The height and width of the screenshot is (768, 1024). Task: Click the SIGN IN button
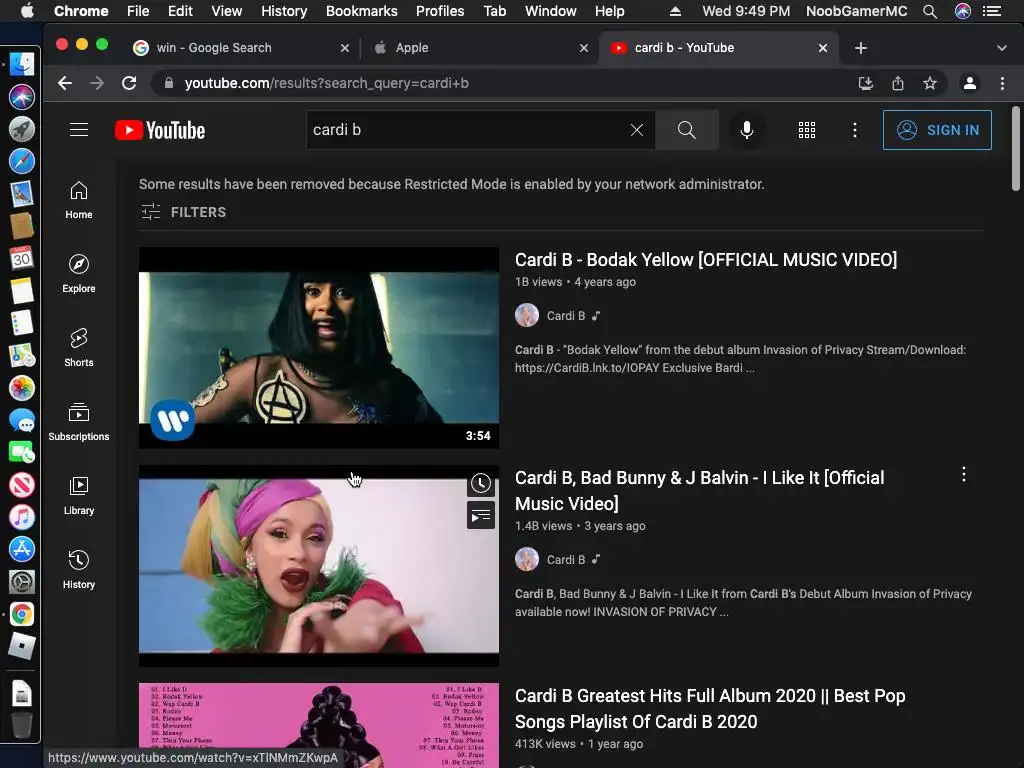click(x=937, y=130)
